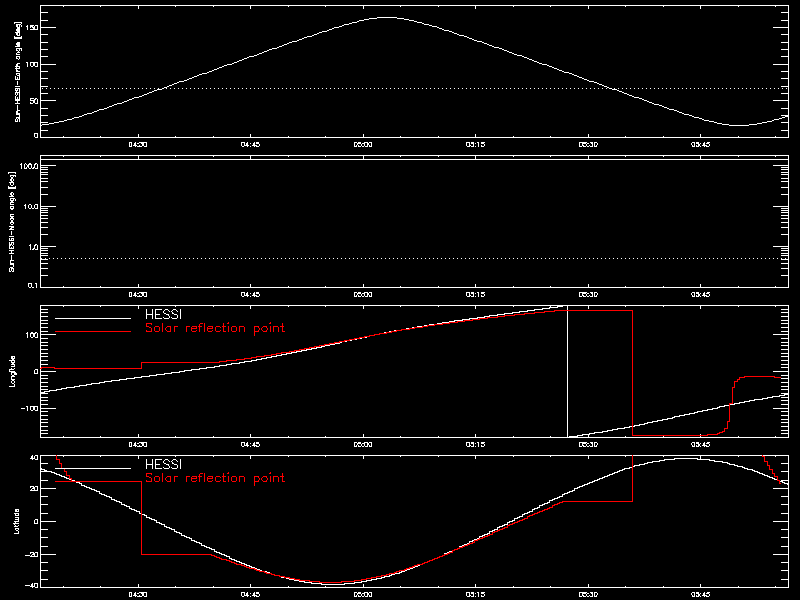
Task: Click '05:45' under the Latitude plot
Action: click(701, 595)
